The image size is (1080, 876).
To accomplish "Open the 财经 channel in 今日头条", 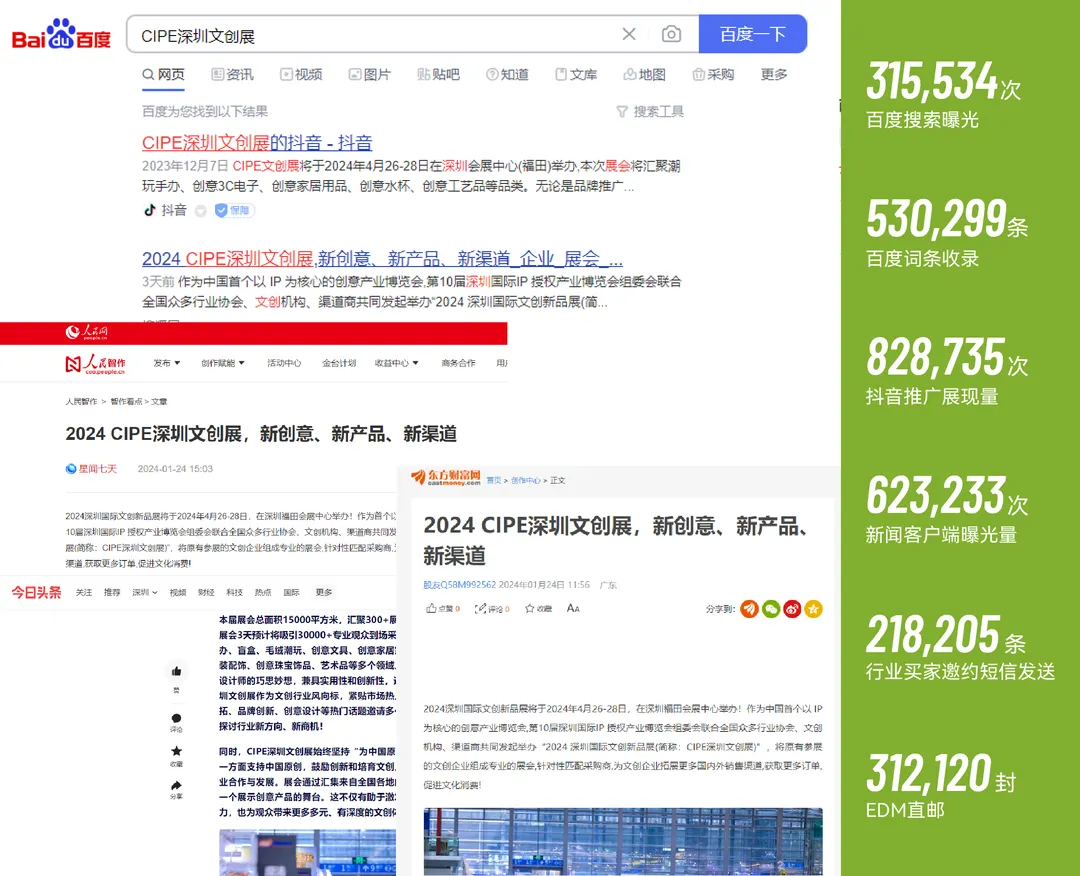I will [x=206, y=592].
